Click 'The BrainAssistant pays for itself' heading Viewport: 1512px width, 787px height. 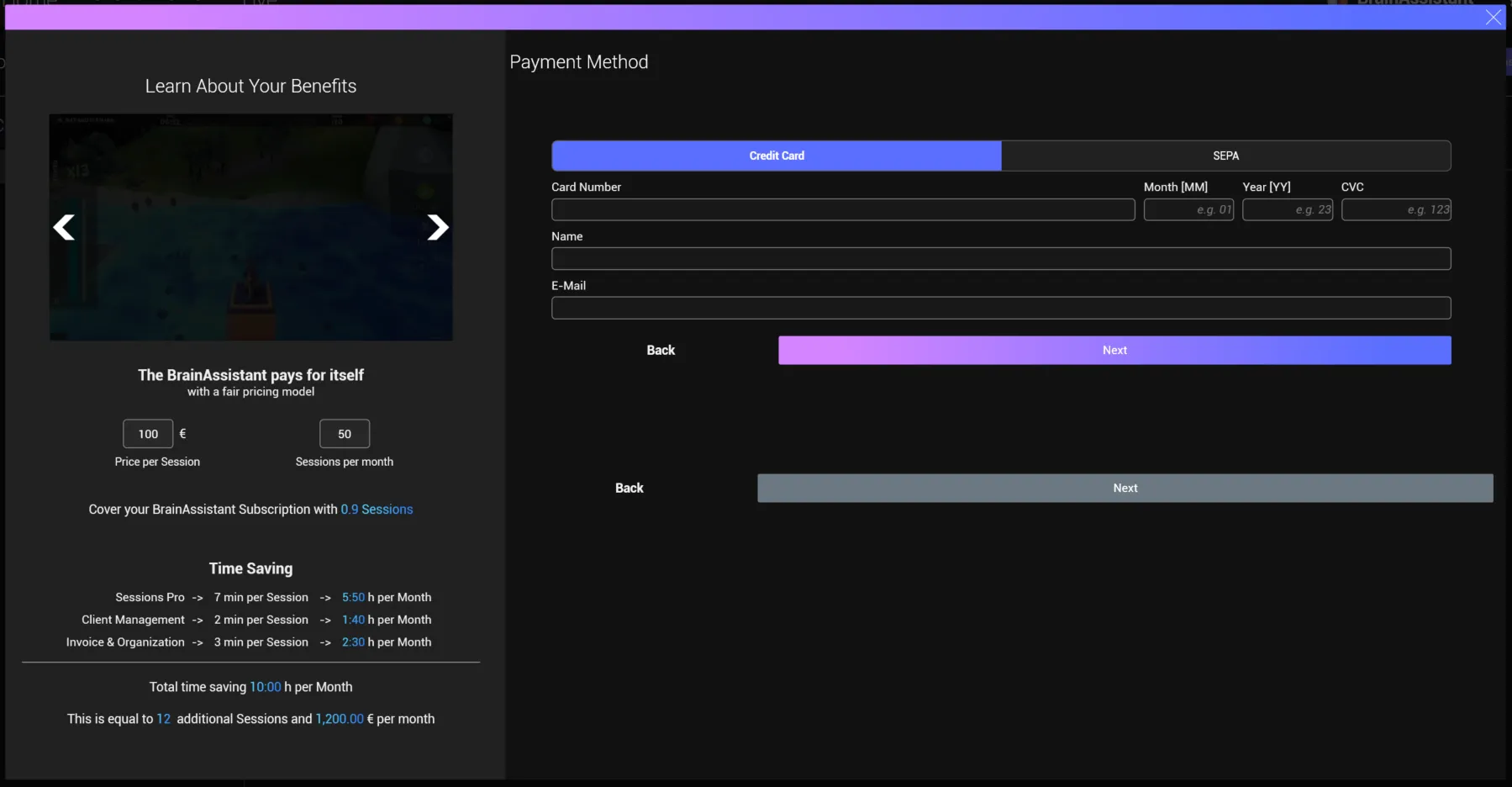250,375
